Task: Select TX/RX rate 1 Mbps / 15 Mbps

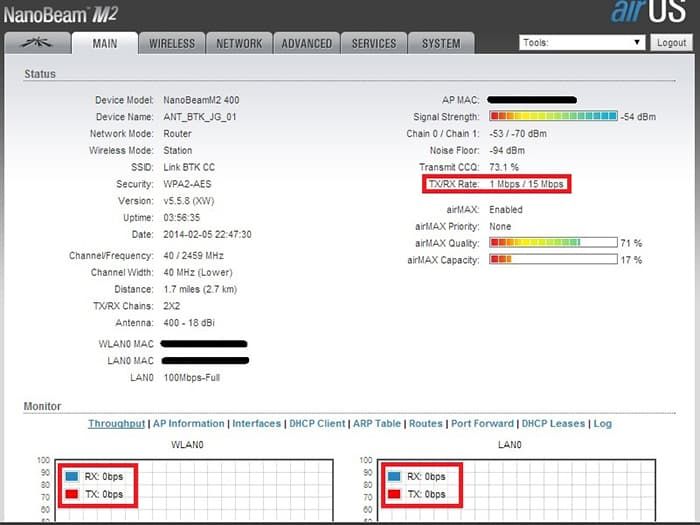Action: click(x=526, y=184)
